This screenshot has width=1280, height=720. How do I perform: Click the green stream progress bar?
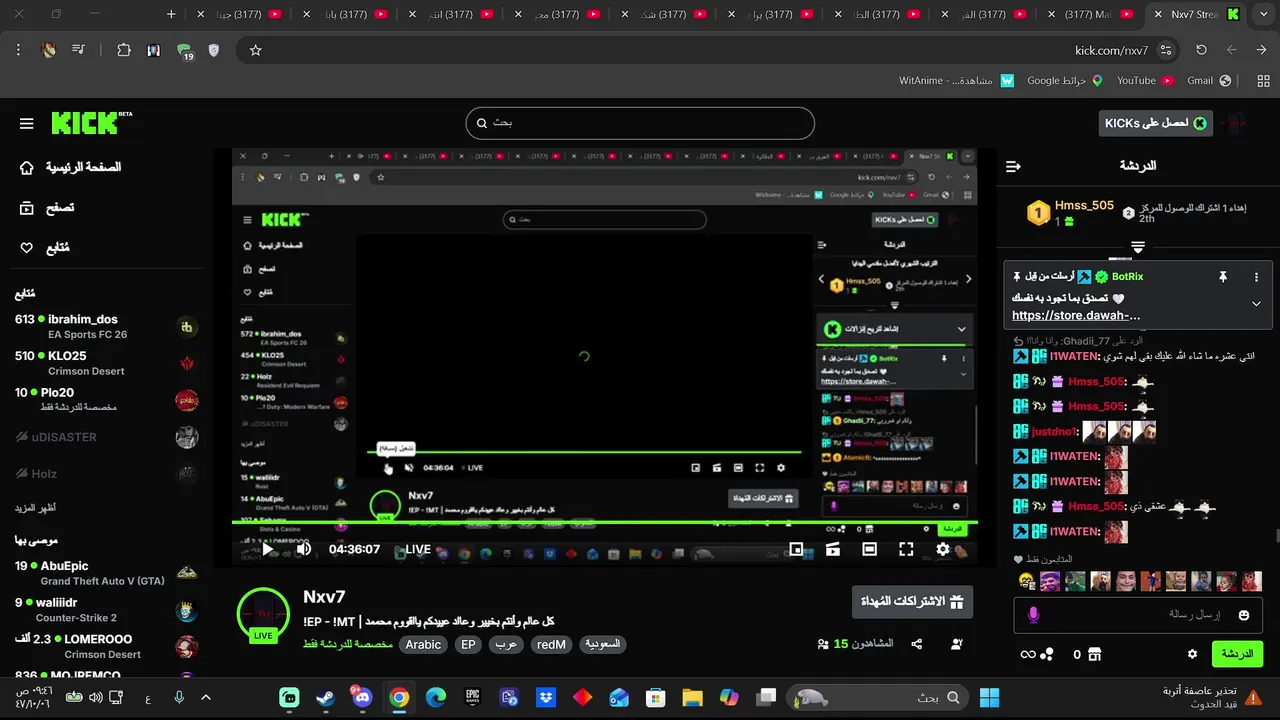pos(605,523)
